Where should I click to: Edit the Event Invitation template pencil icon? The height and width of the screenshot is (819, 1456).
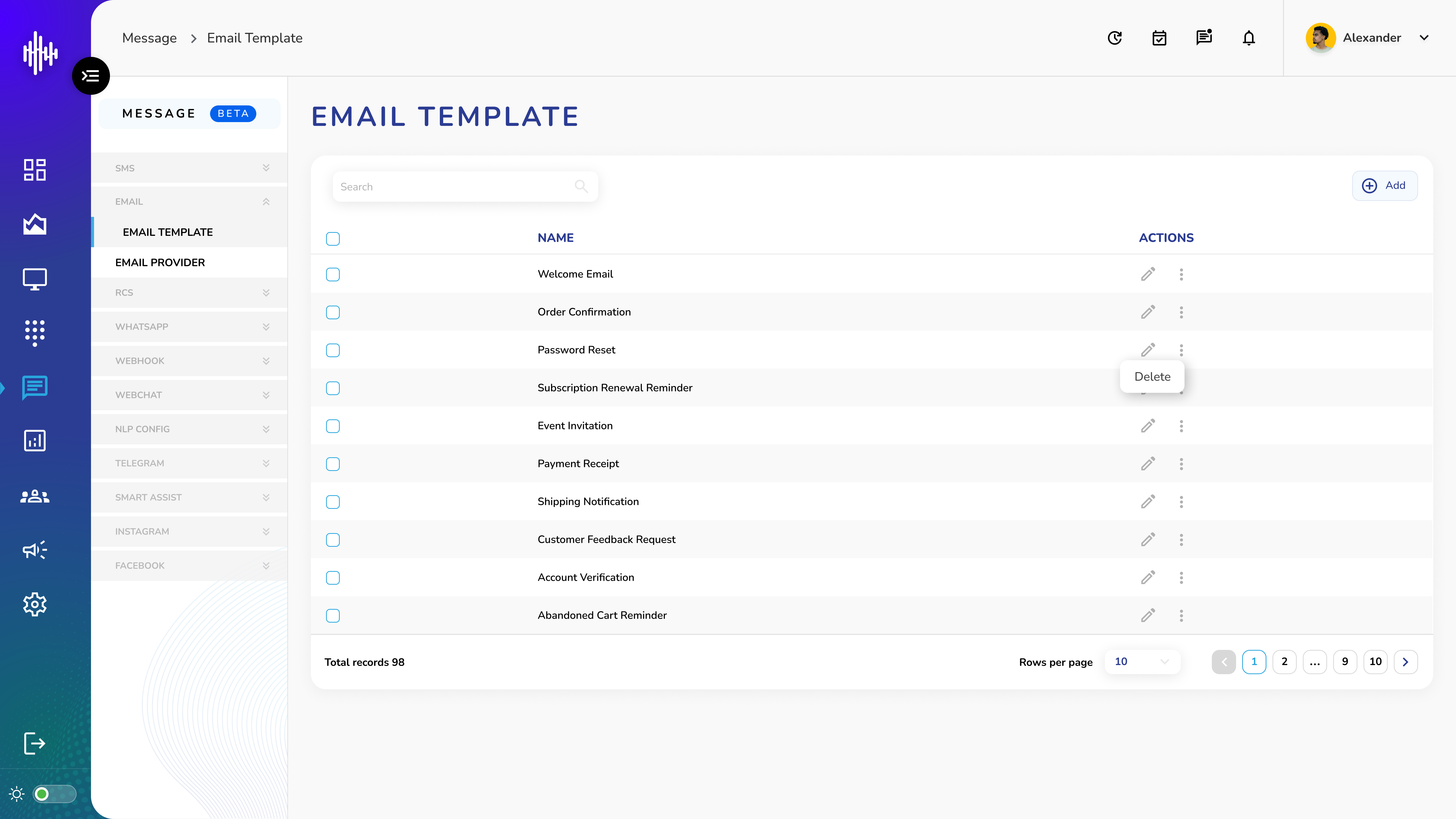pyautogui.click(x=1148, y=426)
